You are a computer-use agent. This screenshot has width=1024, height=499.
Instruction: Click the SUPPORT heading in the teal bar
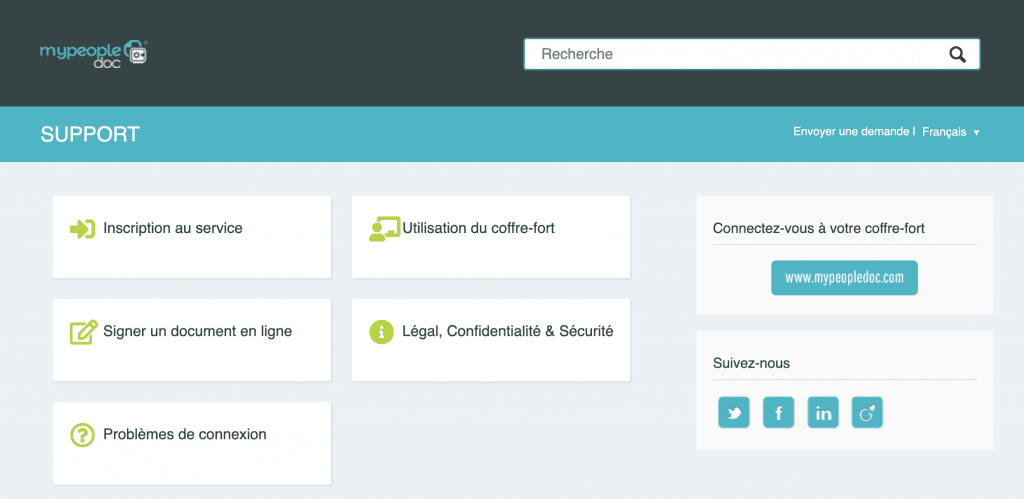[x=90, y=134]
